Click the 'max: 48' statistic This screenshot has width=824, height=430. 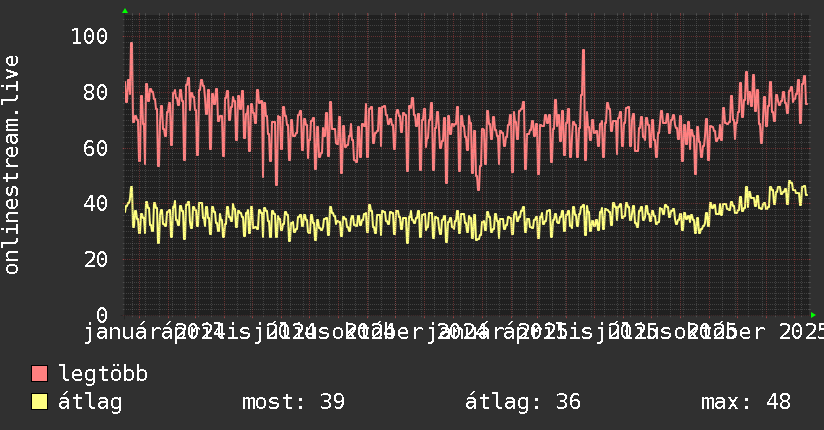tap(746, 402)
